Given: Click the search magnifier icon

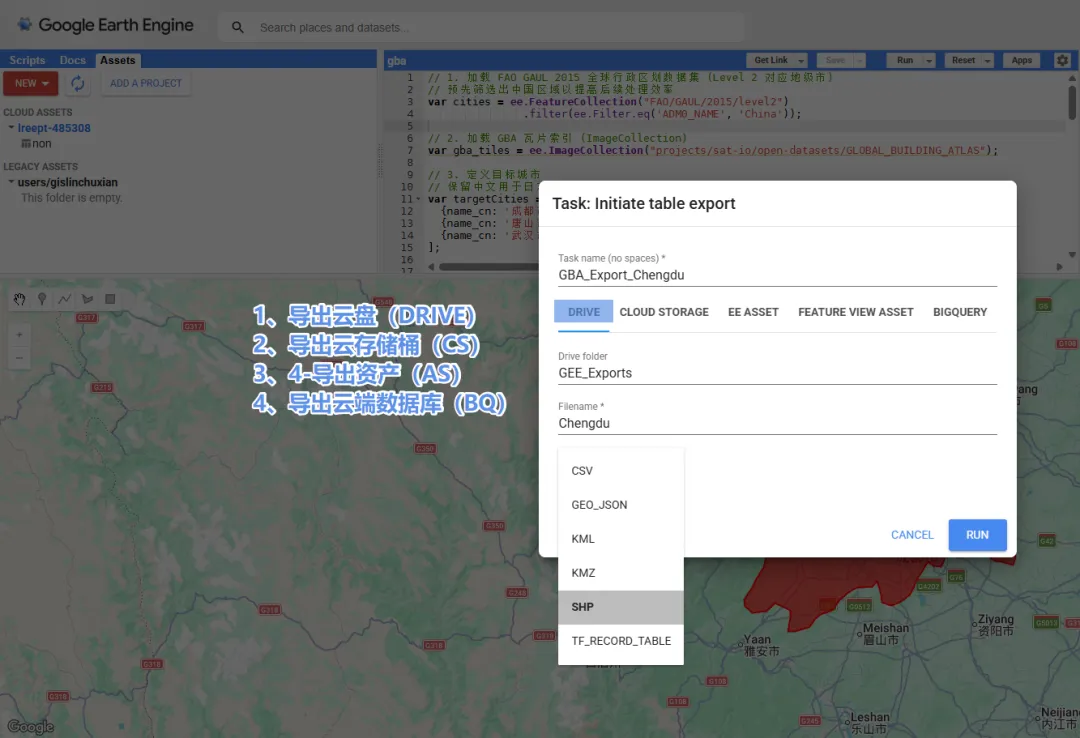Looking at the screenshot, I should pyautogui.click(x=238, y=28).
